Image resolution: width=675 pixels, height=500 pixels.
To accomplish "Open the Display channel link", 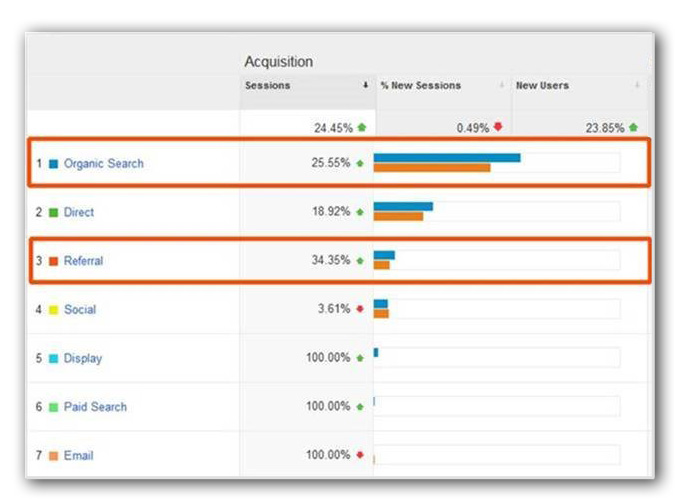I will pos(83,358).
